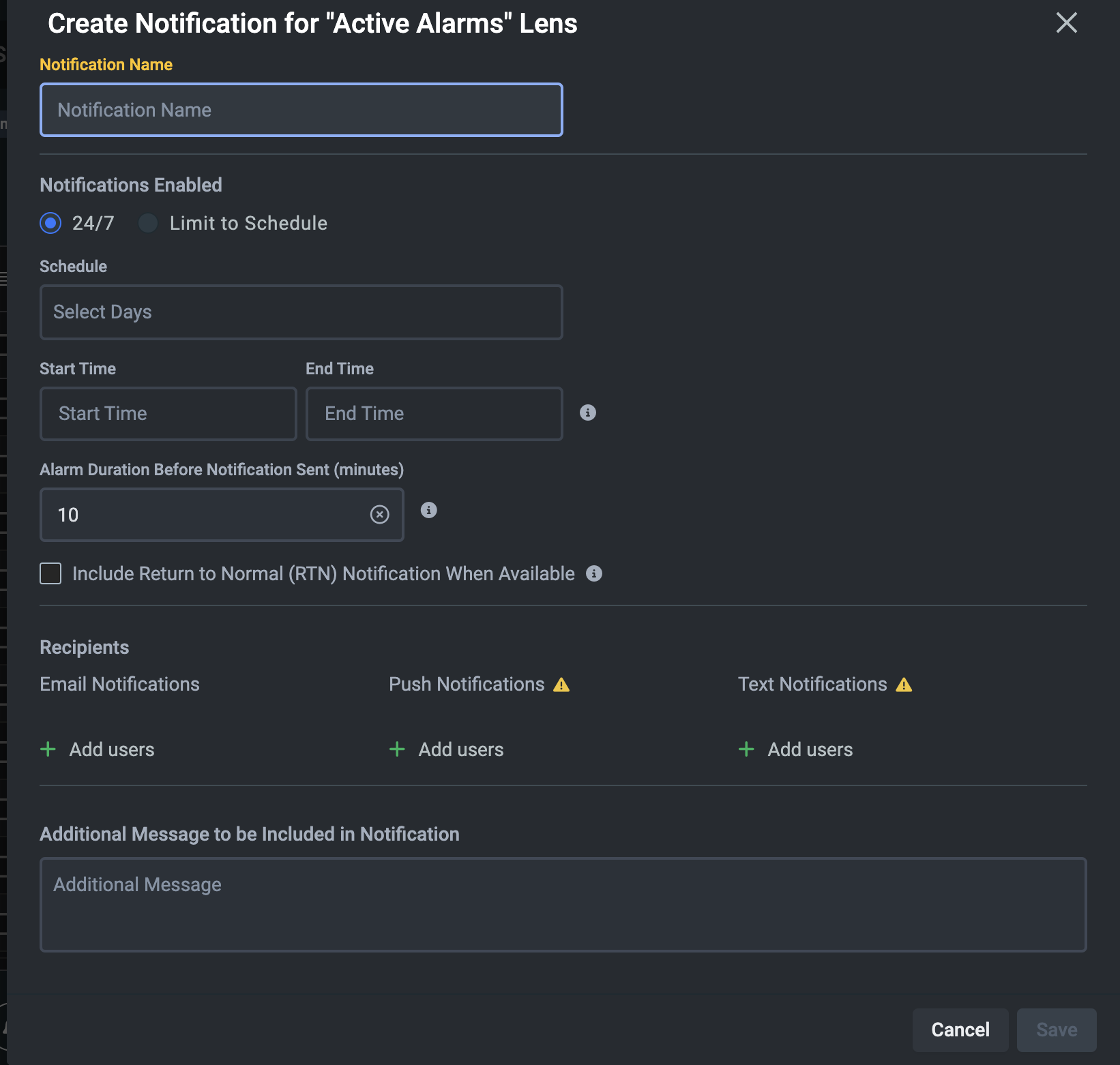Focus the Notification Name field
This screenshot has height=1065, width=1120.
point(301,110)
